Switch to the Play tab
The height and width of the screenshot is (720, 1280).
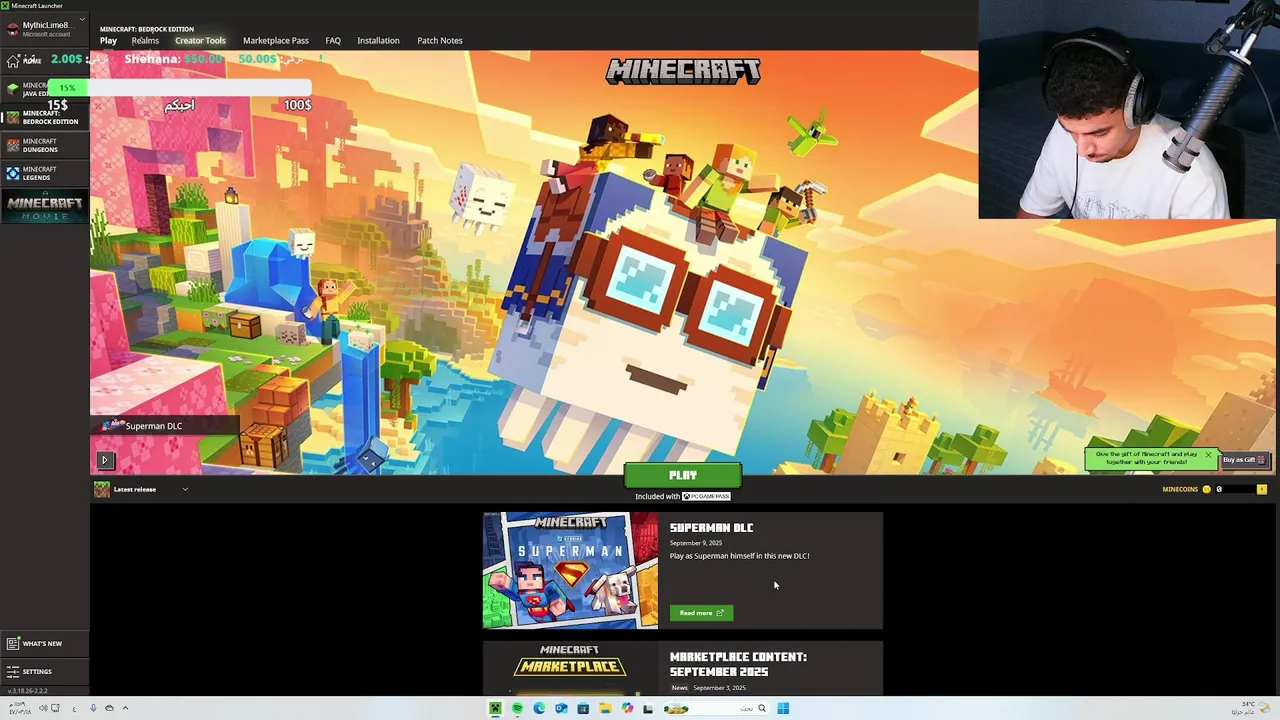108,41
